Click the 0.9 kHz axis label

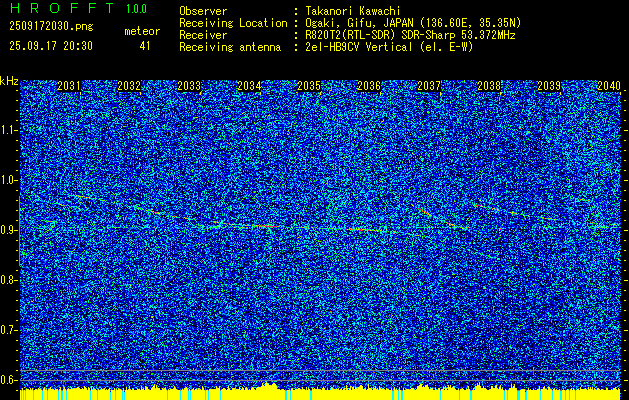click(9, 230)
